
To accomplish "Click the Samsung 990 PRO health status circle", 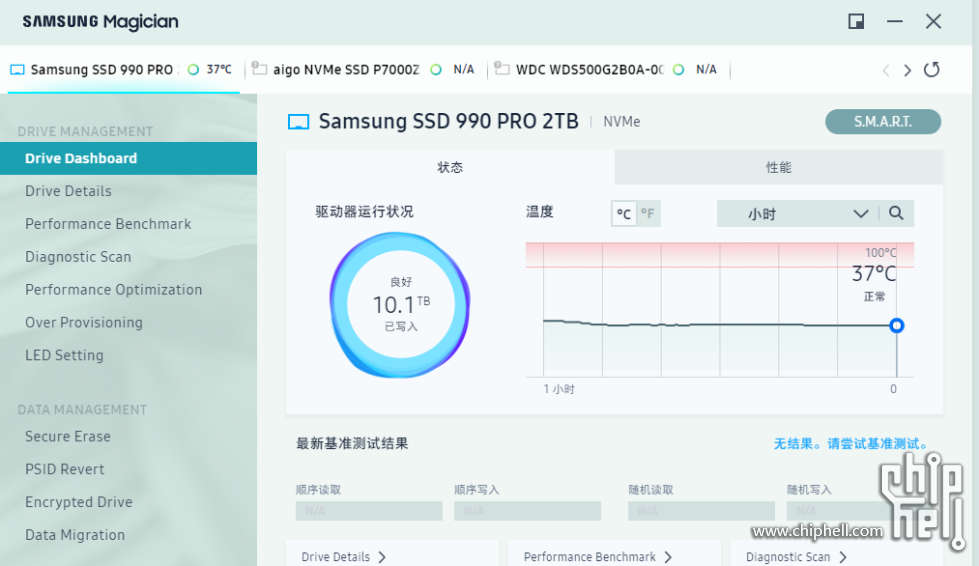I will (x=194, y=69).
